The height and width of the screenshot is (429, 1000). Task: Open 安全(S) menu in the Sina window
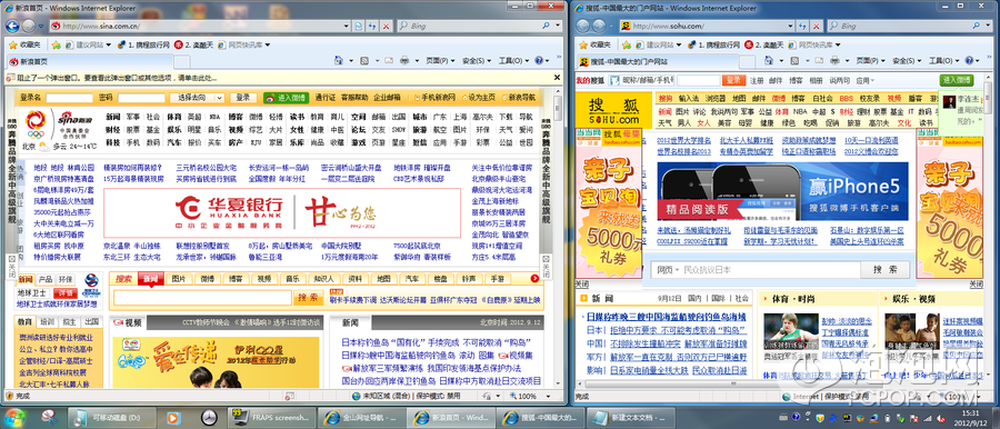tap(476, 61)
